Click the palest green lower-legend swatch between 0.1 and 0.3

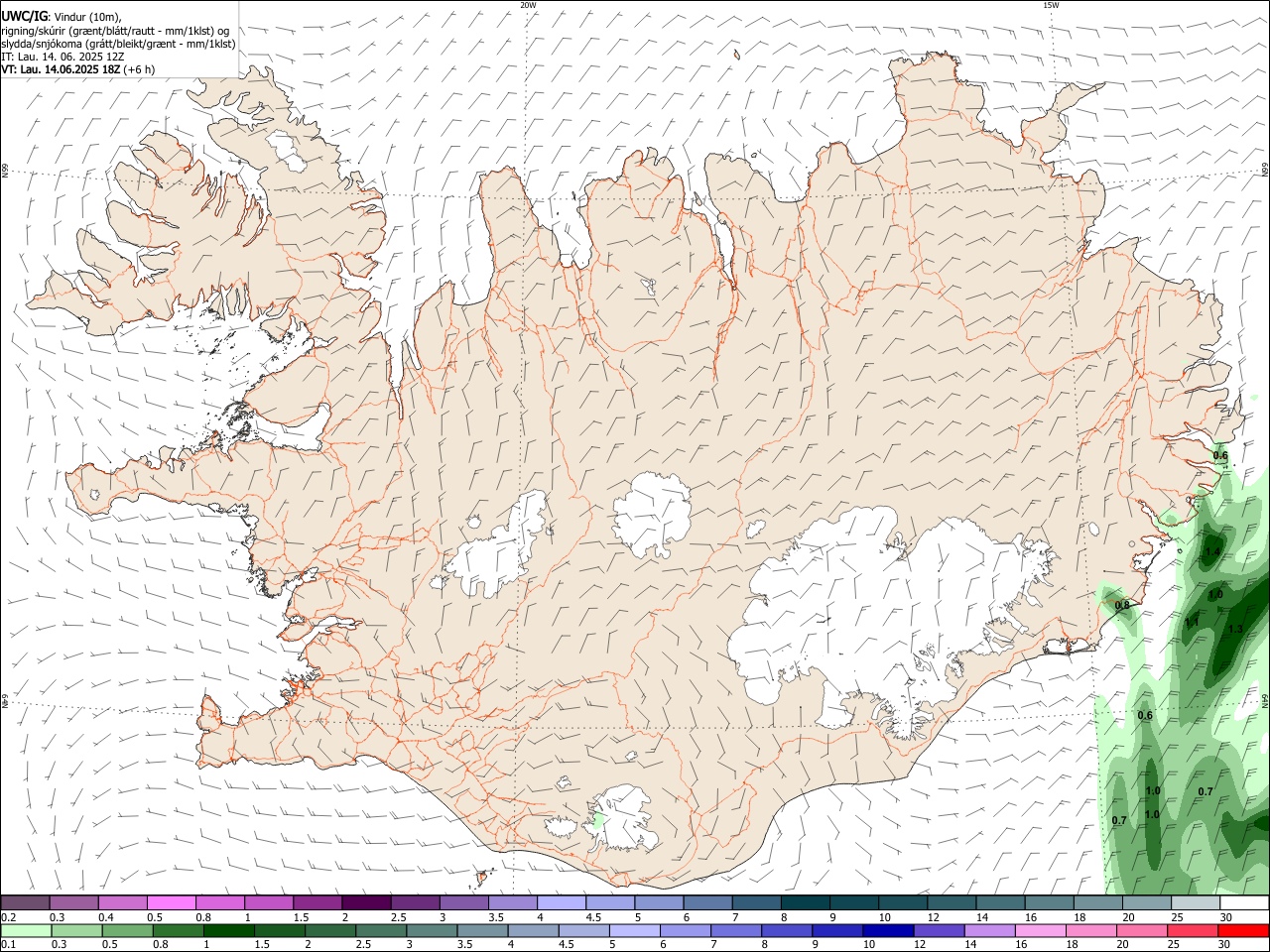tap(25, 931)
